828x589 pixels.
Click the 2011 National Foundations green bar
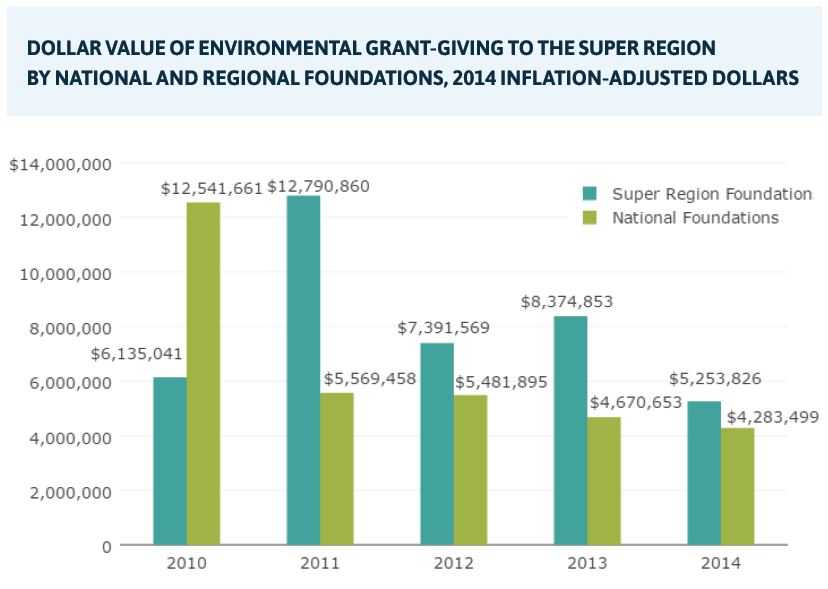[337, 469]
